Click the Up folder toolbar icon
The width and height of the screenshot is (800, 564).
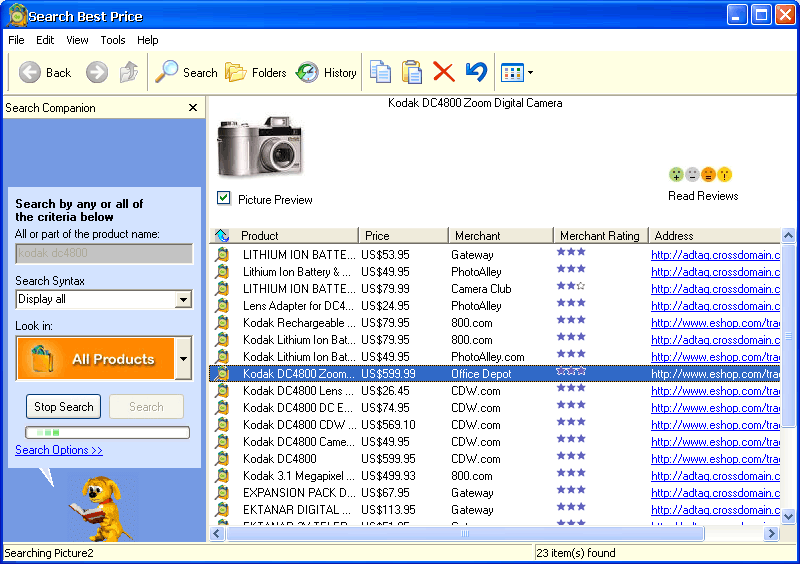coord(129,72)
